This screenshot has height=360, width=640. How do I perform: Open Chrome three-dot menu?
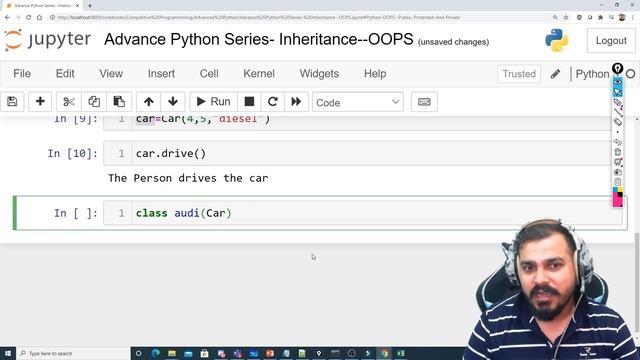(633, 18)
